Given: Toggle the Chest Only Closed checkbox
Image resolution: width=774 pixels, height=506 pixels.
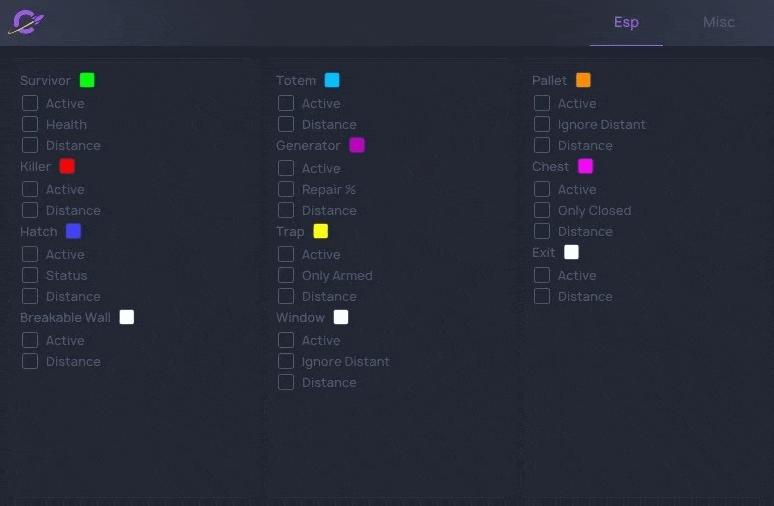Looking at the screenshot, I should pos(542,210).
